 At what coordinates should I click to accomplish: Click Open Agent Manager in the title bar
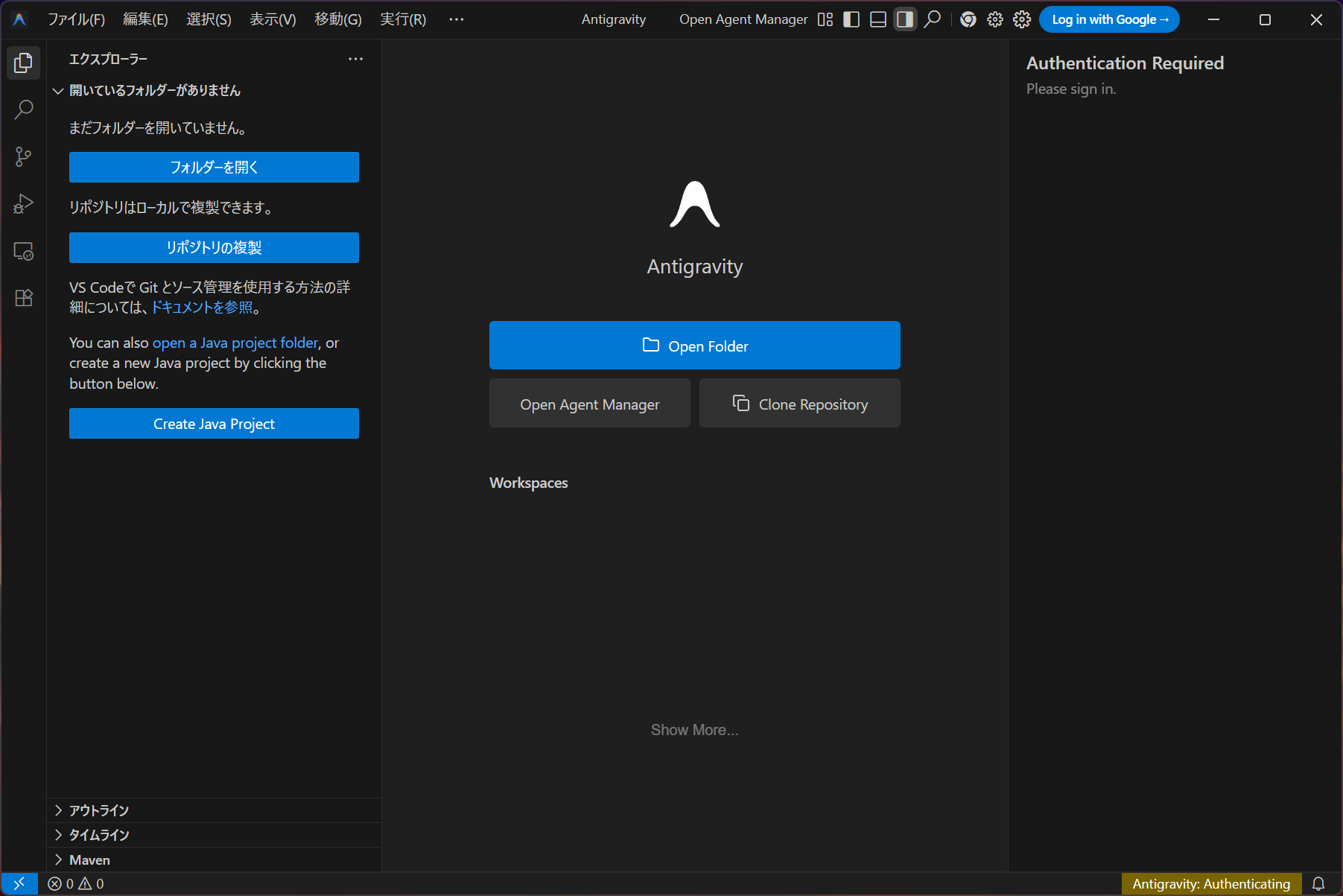click(743, 19)
